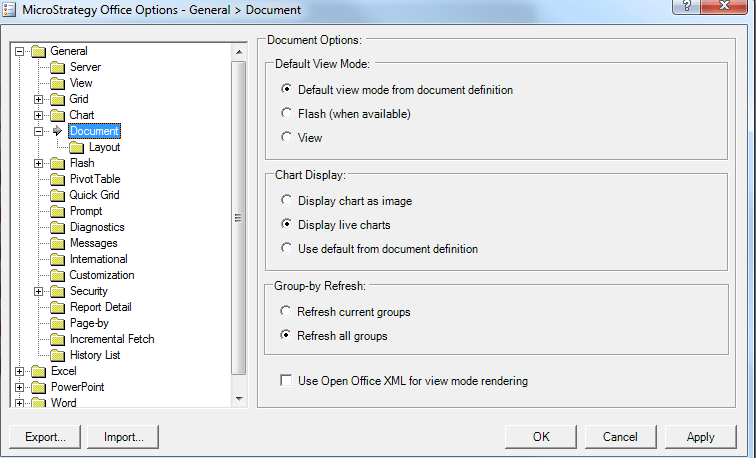Select Default view mode from document definition
Screen dimensions: 756x458
click(286, 89)
